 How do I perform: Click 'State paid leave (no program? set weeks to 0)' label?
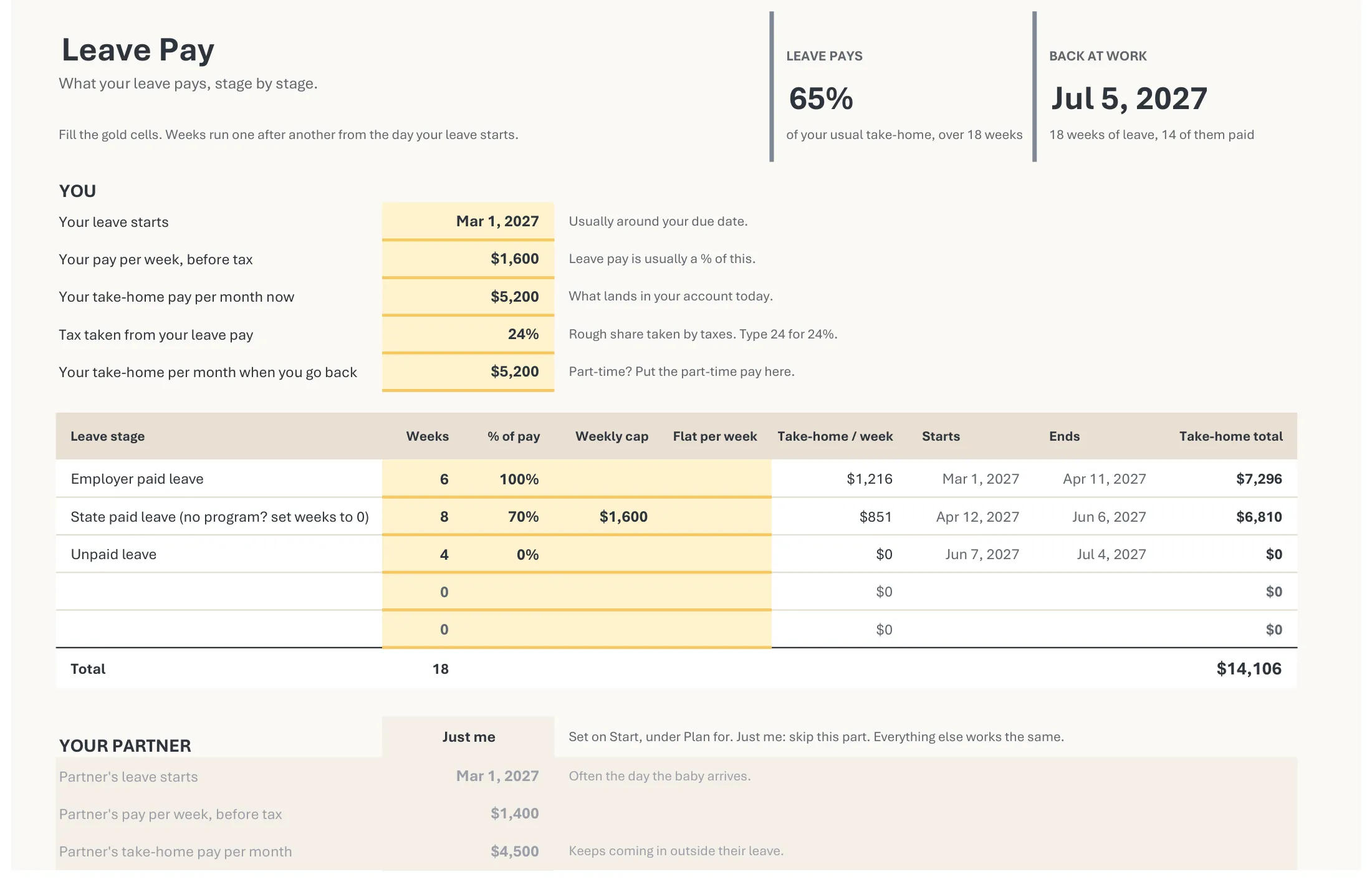point(219,517)
